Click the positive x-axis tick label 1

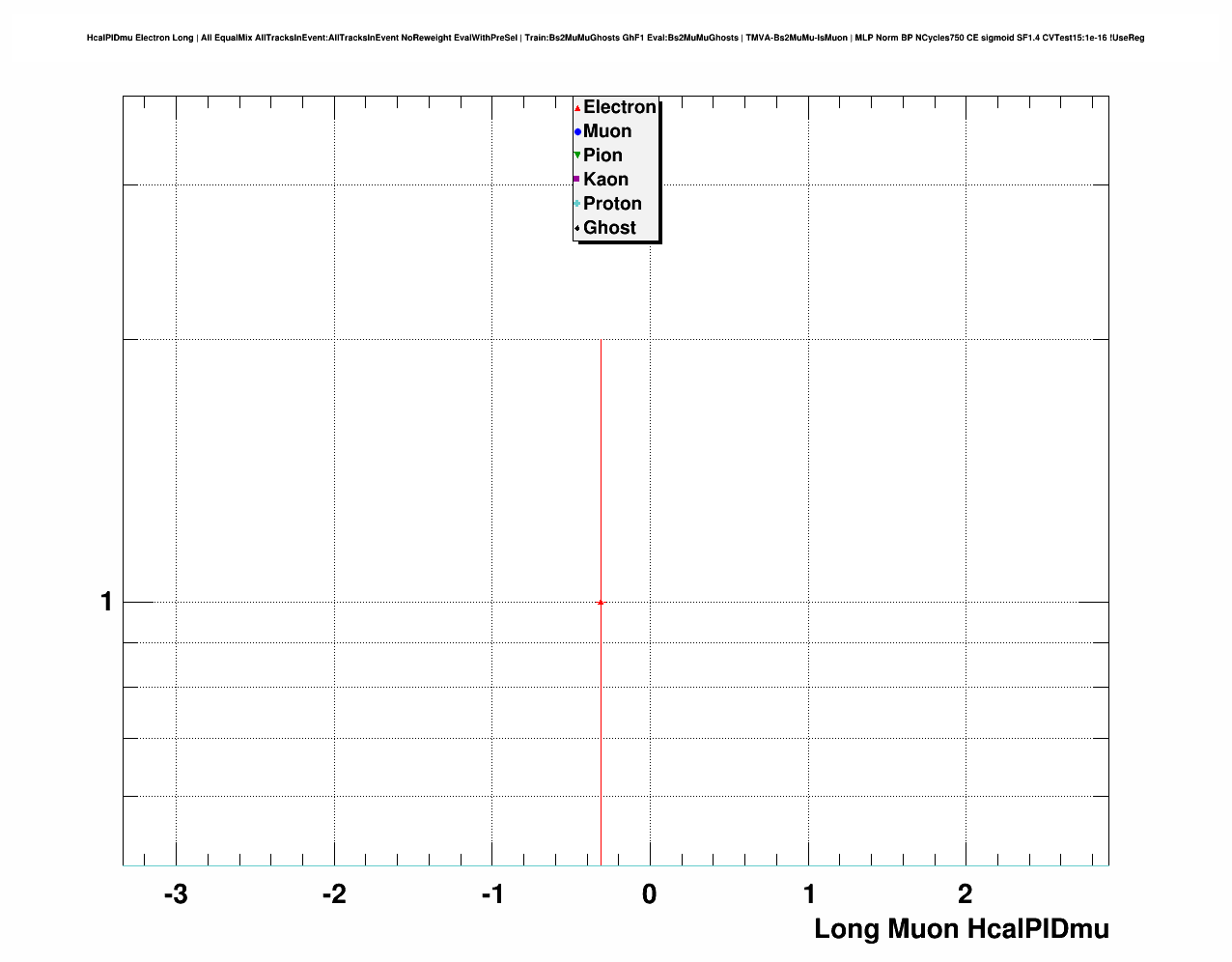809,894
